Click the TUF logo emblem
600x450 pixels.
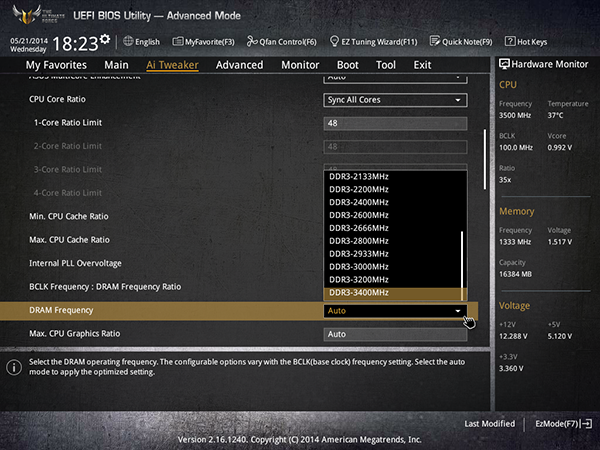pyautogui.click(x=27, y=15)
